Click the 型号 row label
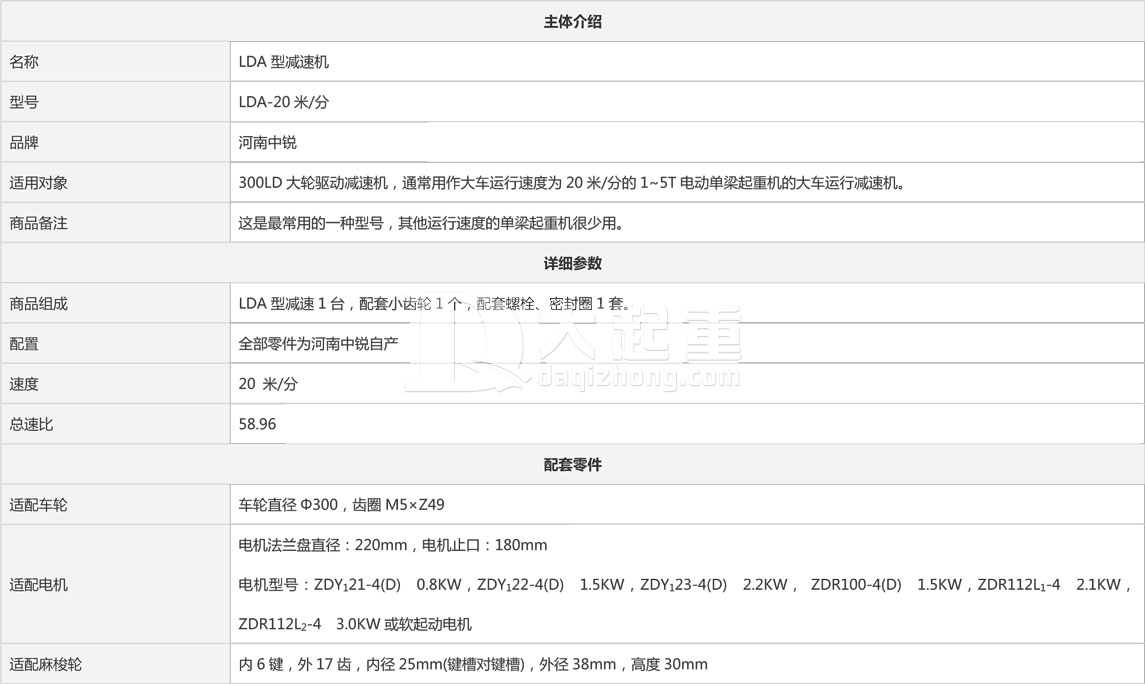The width and height of the screenshot is (1145, 684). pos(24,102)
